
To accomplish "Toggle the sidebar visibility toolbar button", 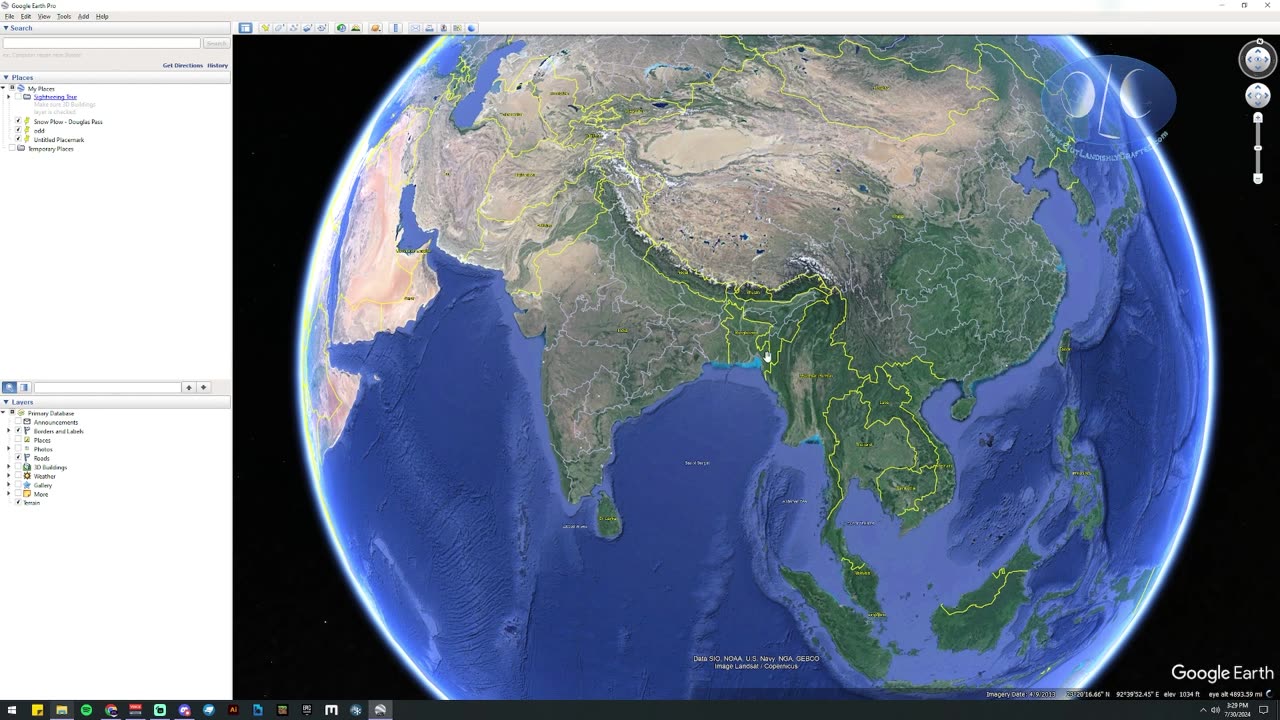I will [245, 28].
